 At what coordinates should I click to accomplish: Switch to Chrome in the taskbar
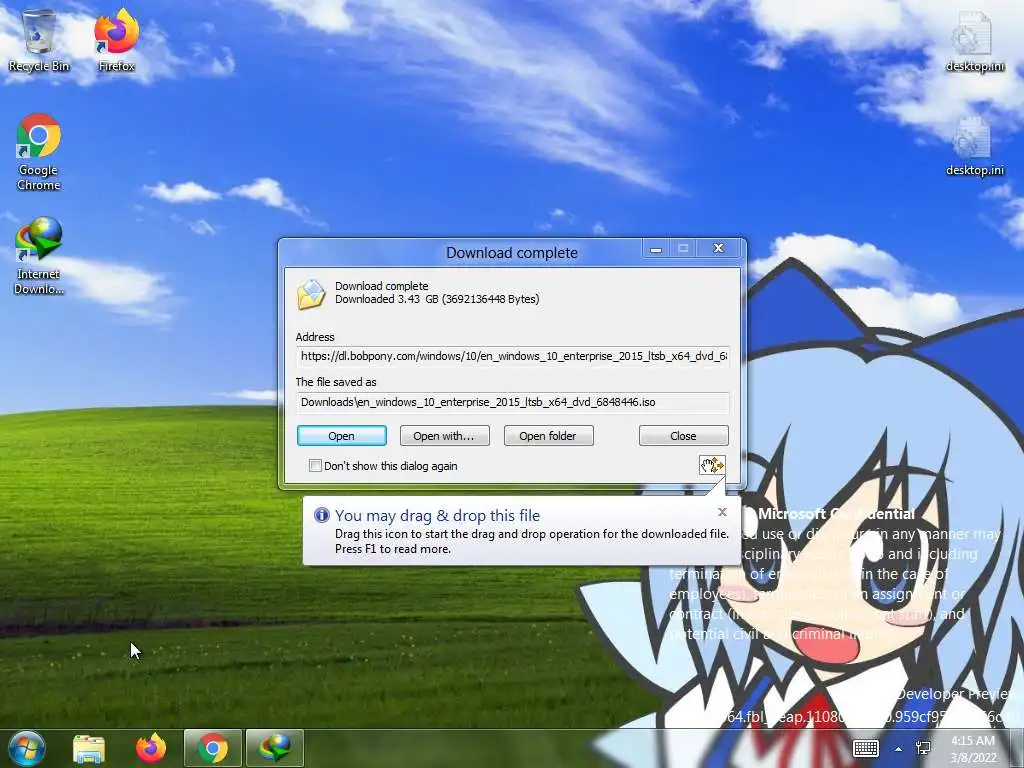[213, 748]
